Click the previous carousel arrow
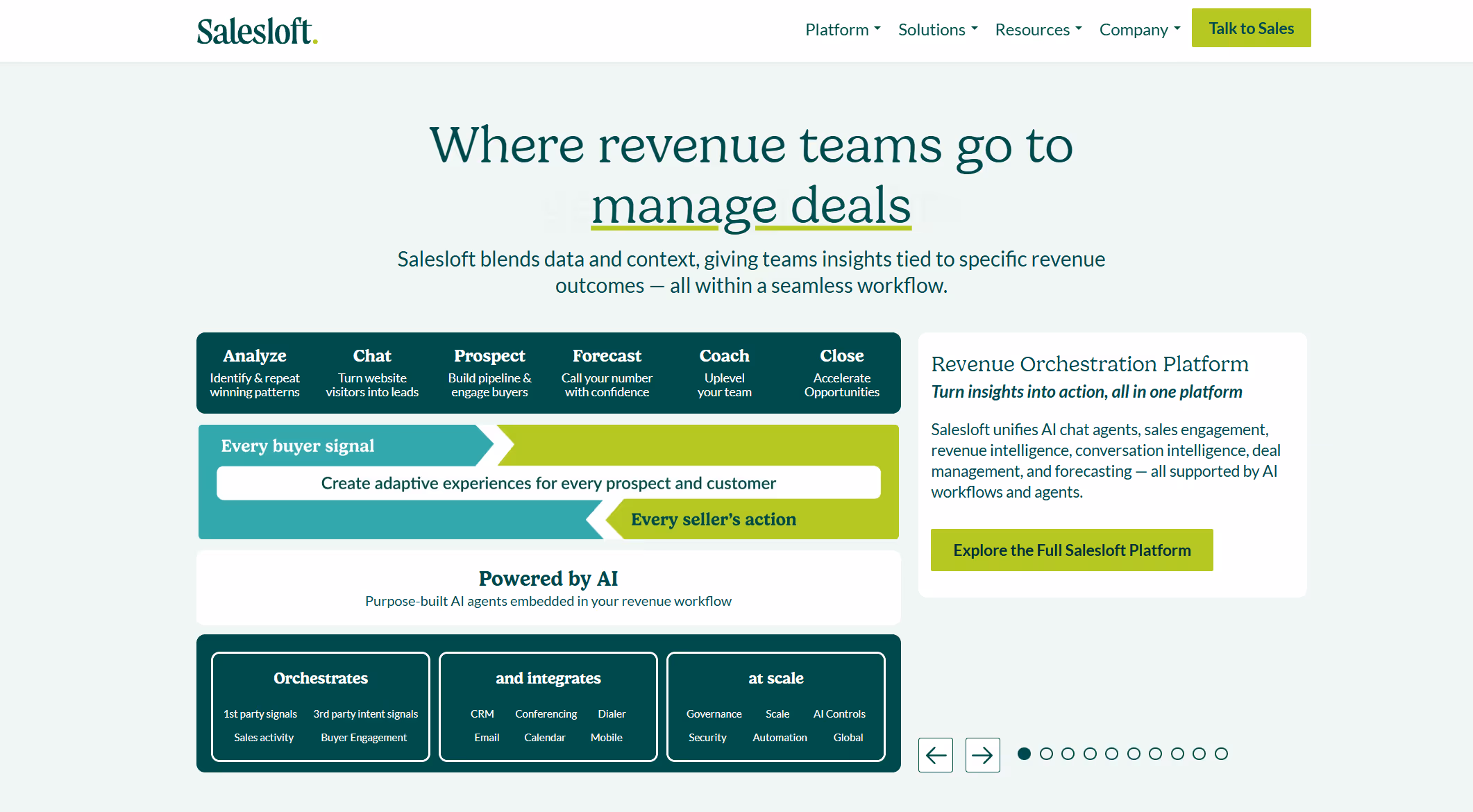The image size is (1473, 812). tap(935, 755)
